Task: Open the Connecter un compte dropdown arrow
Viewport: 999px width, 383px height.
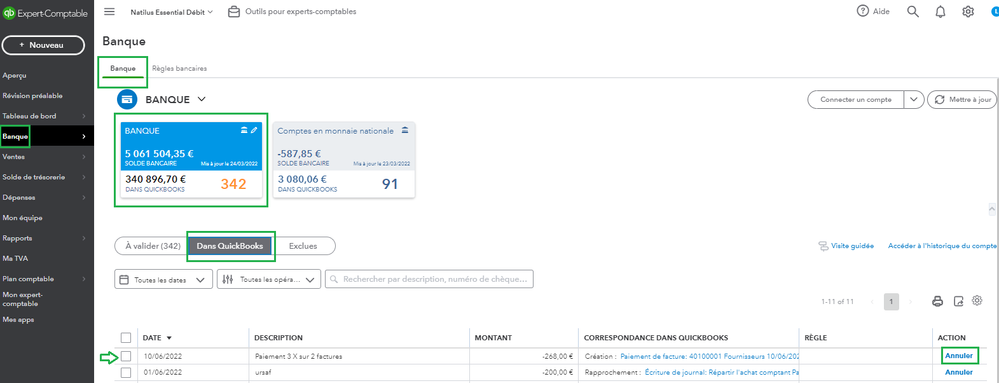Action: coord(914,99)
